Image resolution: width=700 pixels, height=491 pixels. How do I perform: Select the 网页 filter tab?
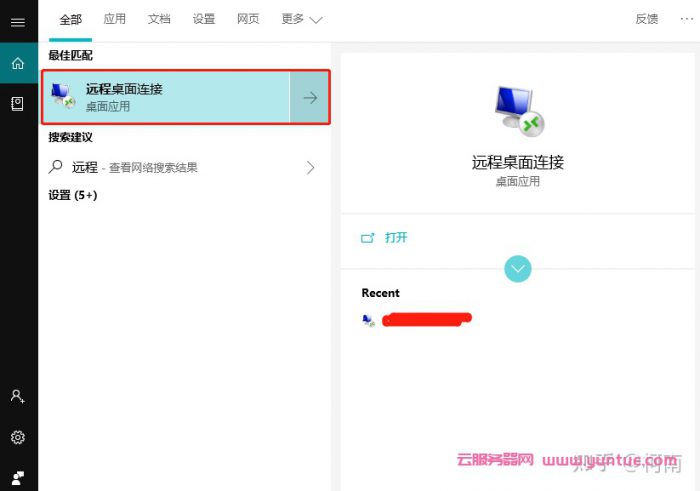pos(248,19)
